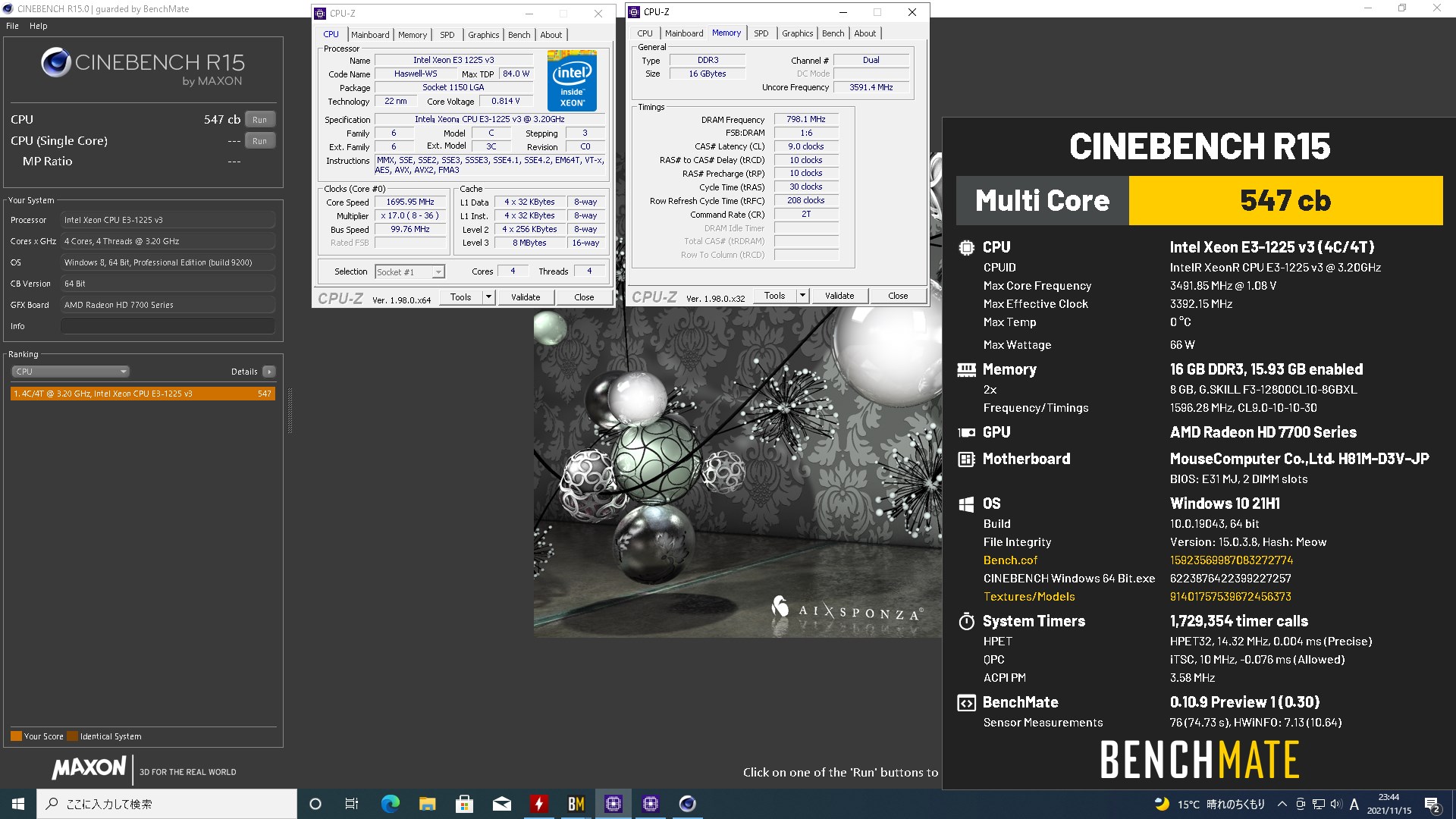Launch Microsoft Edge from taskbar
1456x819 pixels.
[x=390, y=804]
